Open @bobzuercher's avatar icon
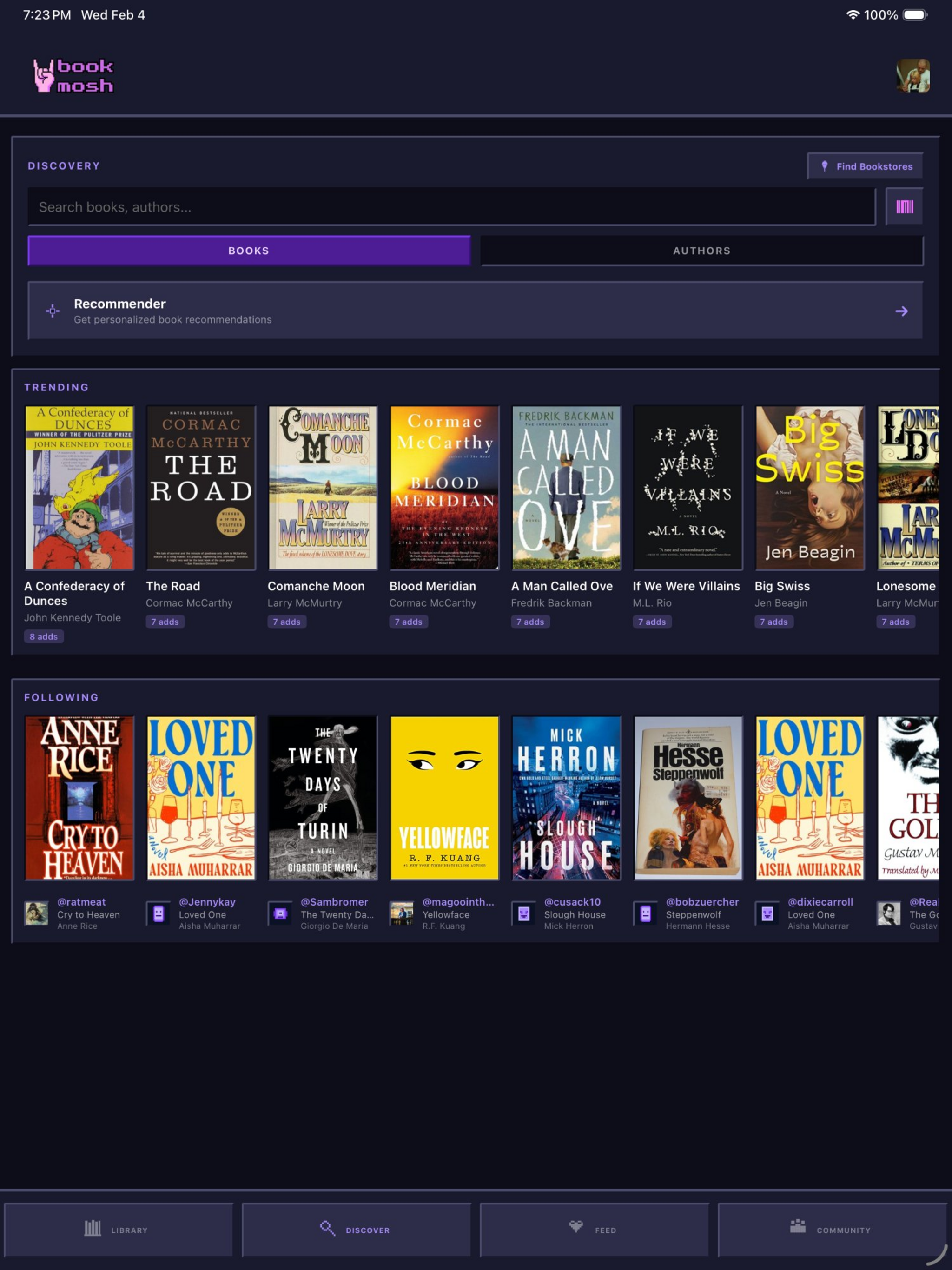Screen dimensions: 952x1270 click(x=645, y=913)
